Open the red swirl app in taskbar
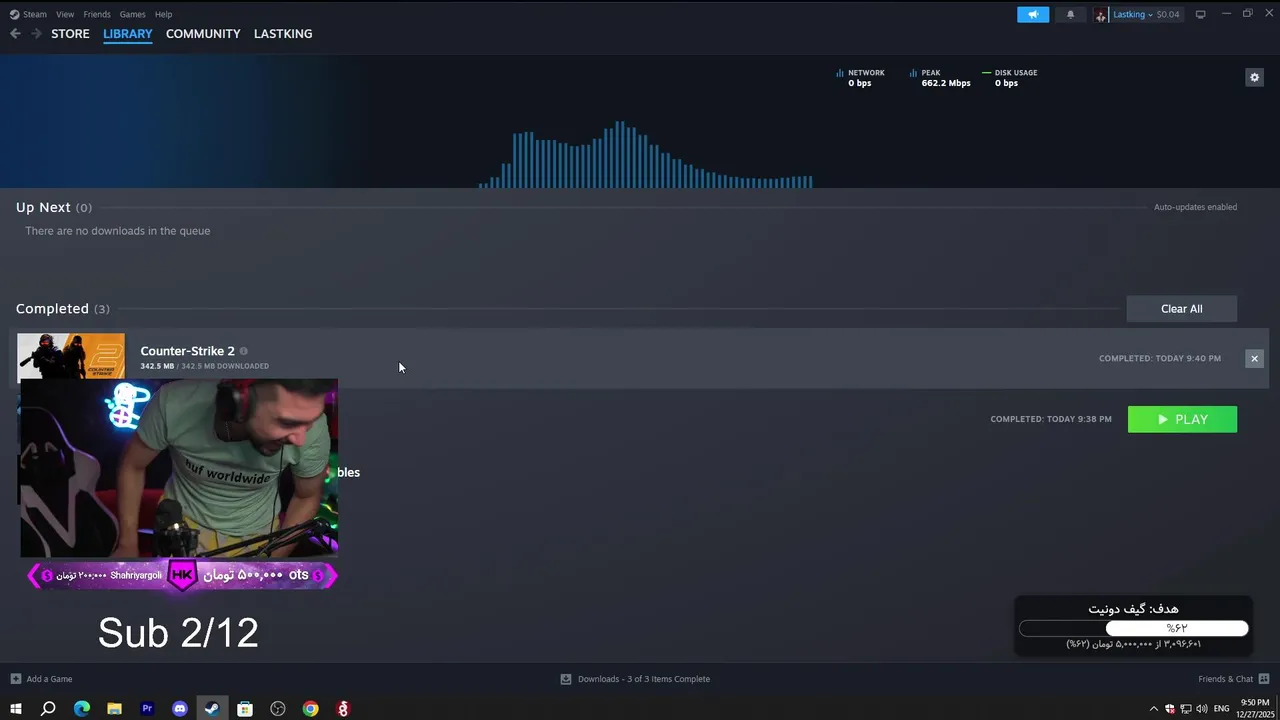Image resolution: width=1280 pixels, height=720 pixels. tap(343, 709)
